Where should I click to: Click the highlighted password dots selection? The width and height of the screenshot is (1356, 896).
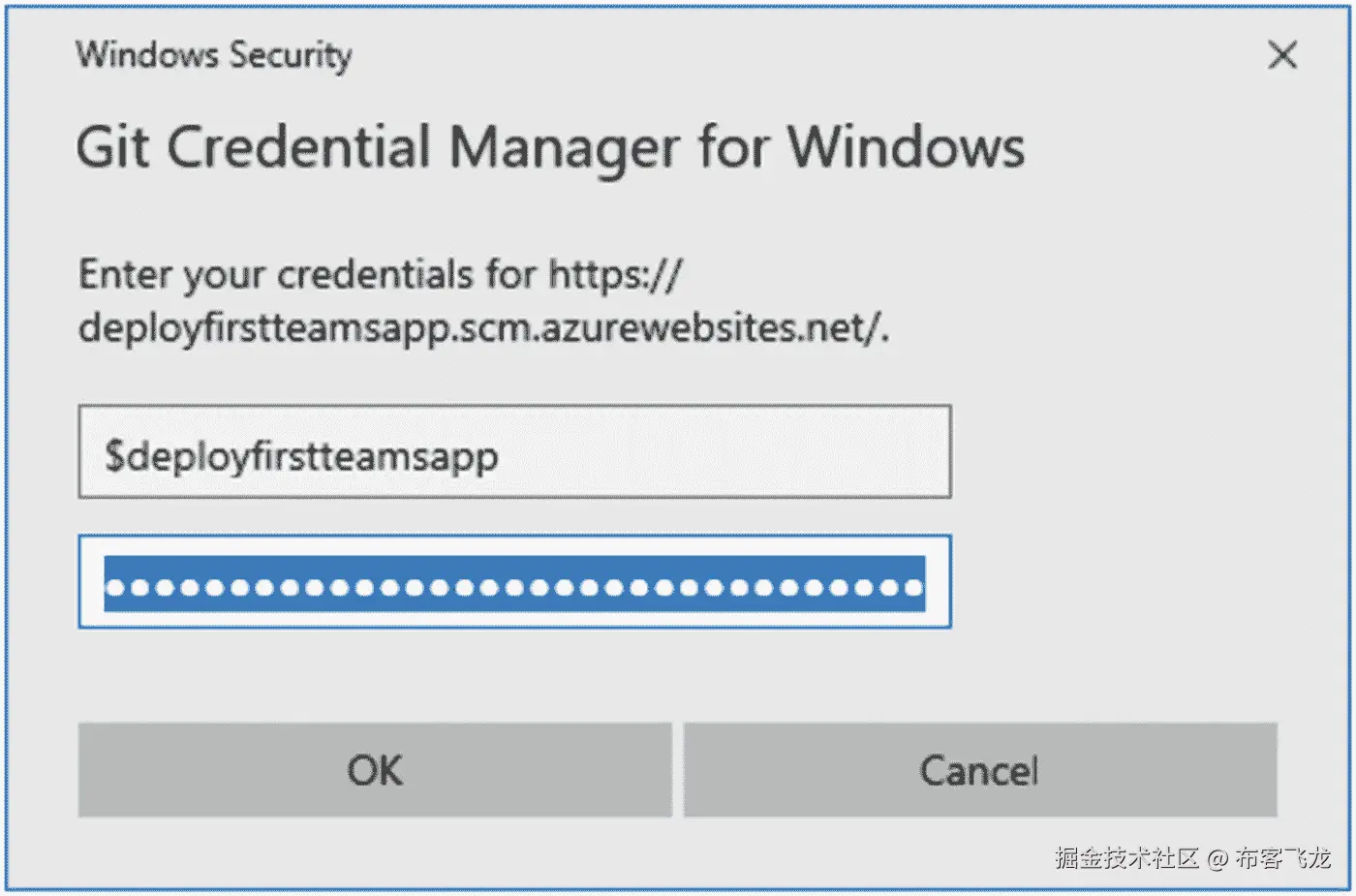(x=514, y=584)
